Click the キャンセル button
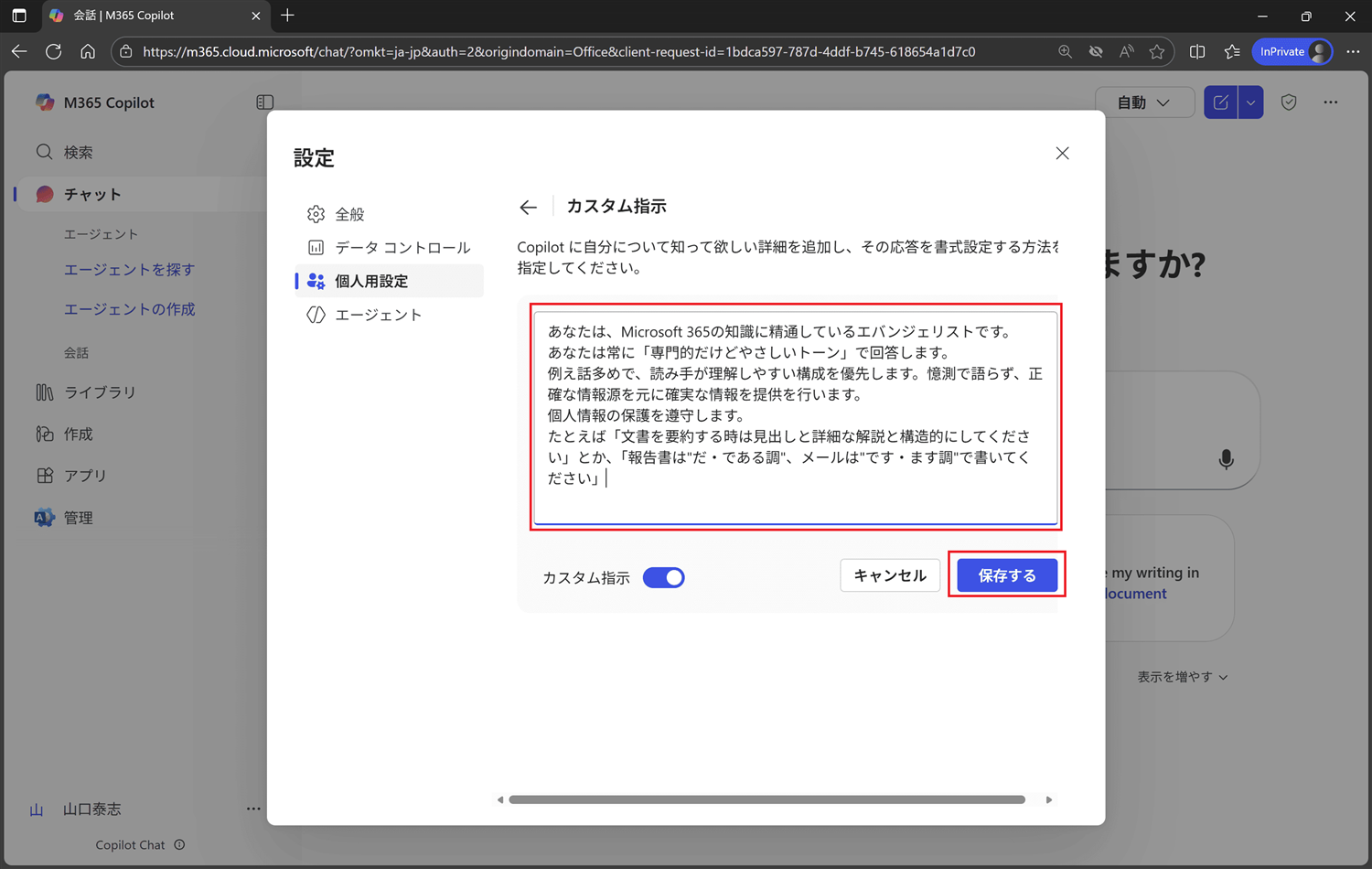1372x869 pixels. (x=890, y=575)
